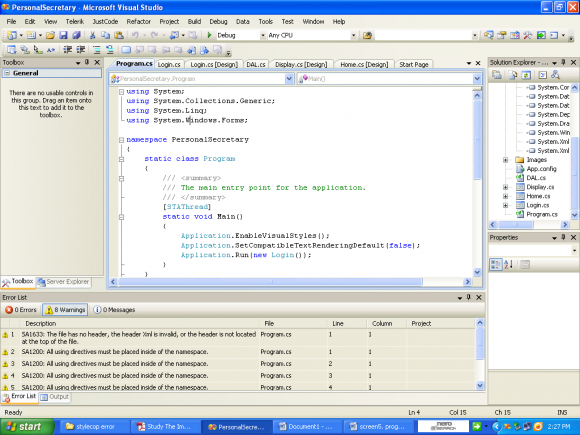Screen dimensions: 580x435
Task: Expand the Images folder node
Action: 505,160
